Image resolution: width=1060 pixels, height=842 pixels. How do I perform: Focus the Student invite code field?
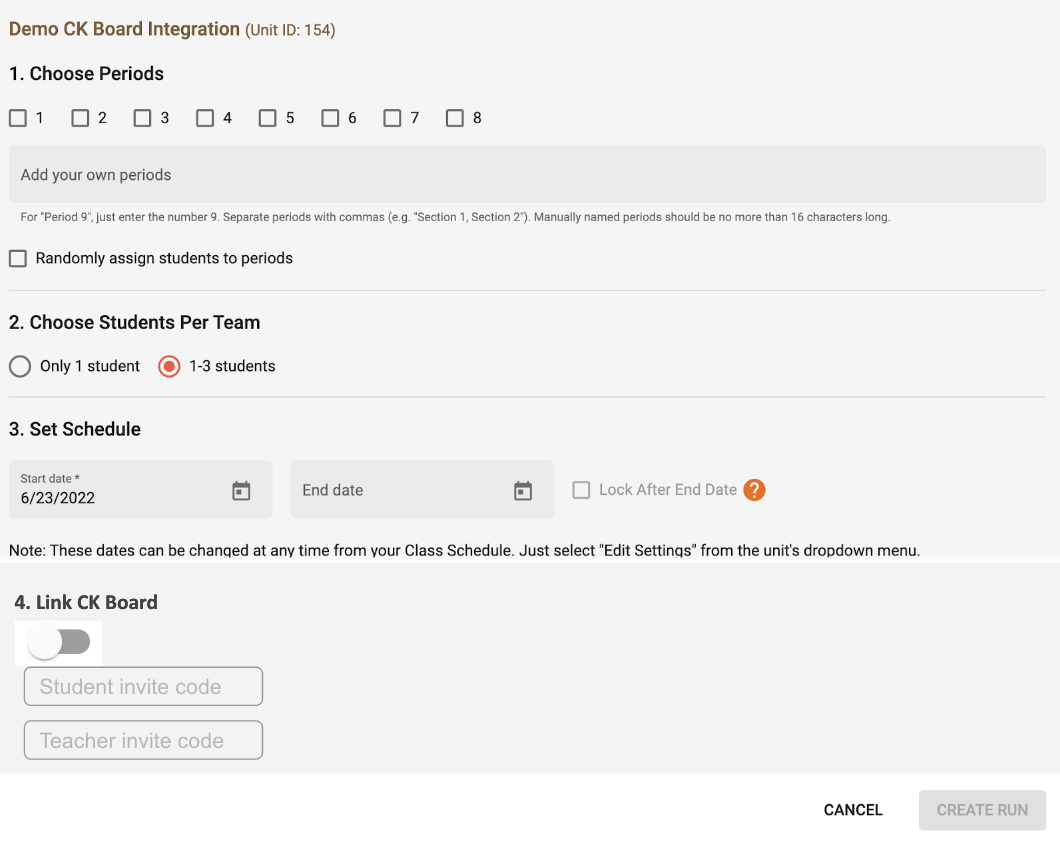tap(143, 687)
